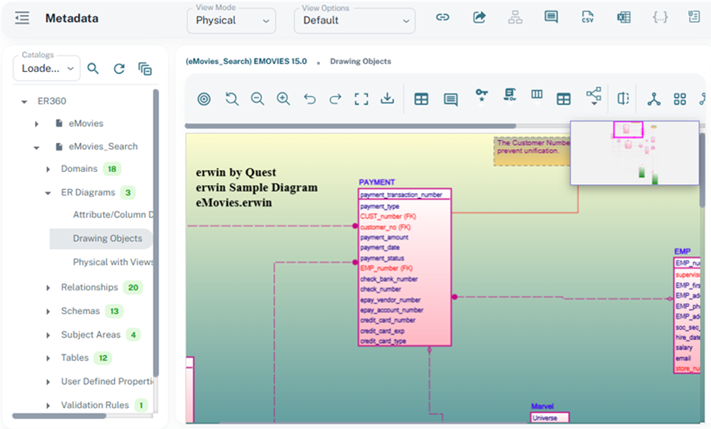Click the columns display icon
This screenshot has width=711, height=429.
coord(537,95)
